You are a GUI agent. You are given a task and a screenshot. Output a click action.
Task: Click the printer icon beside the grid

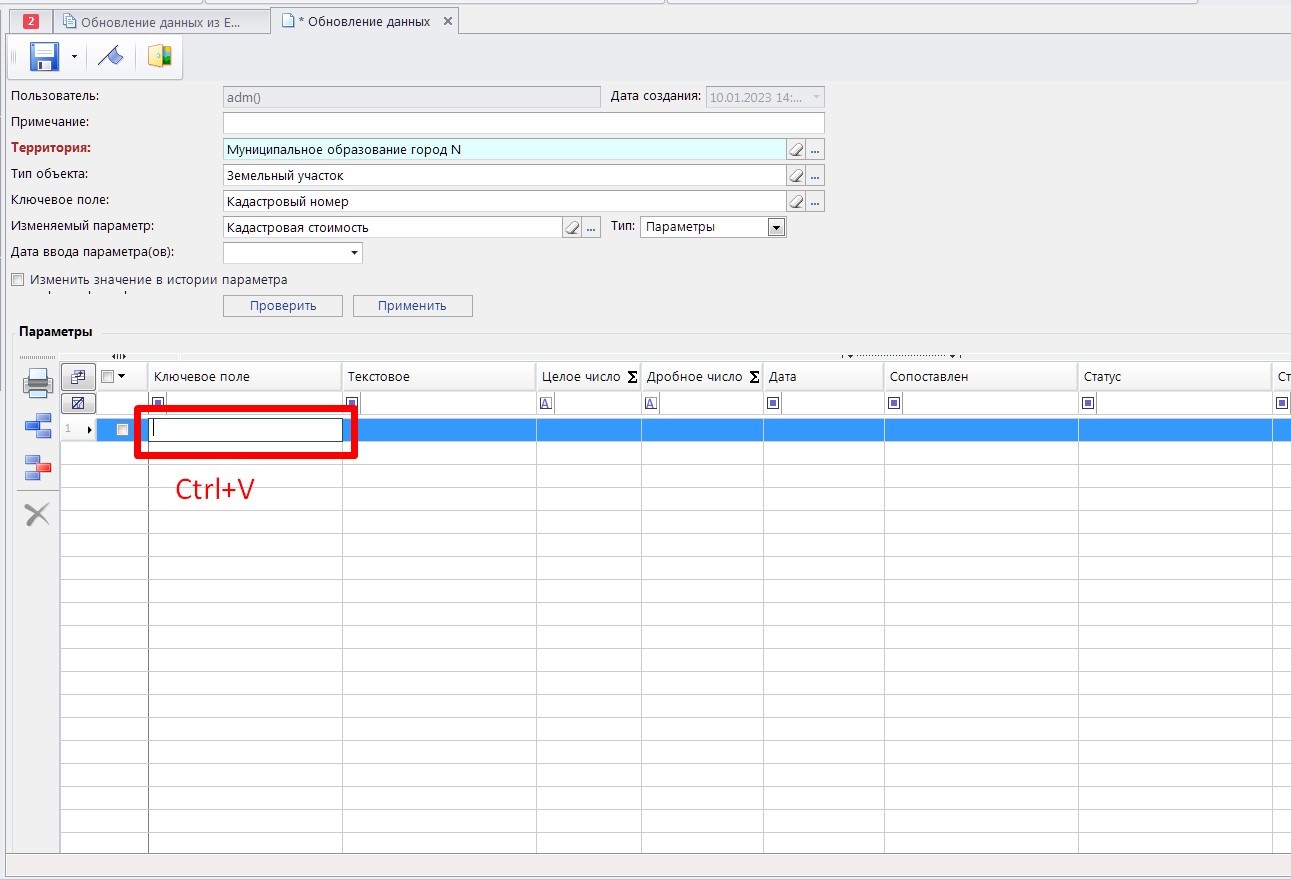(x=38, y=382)
